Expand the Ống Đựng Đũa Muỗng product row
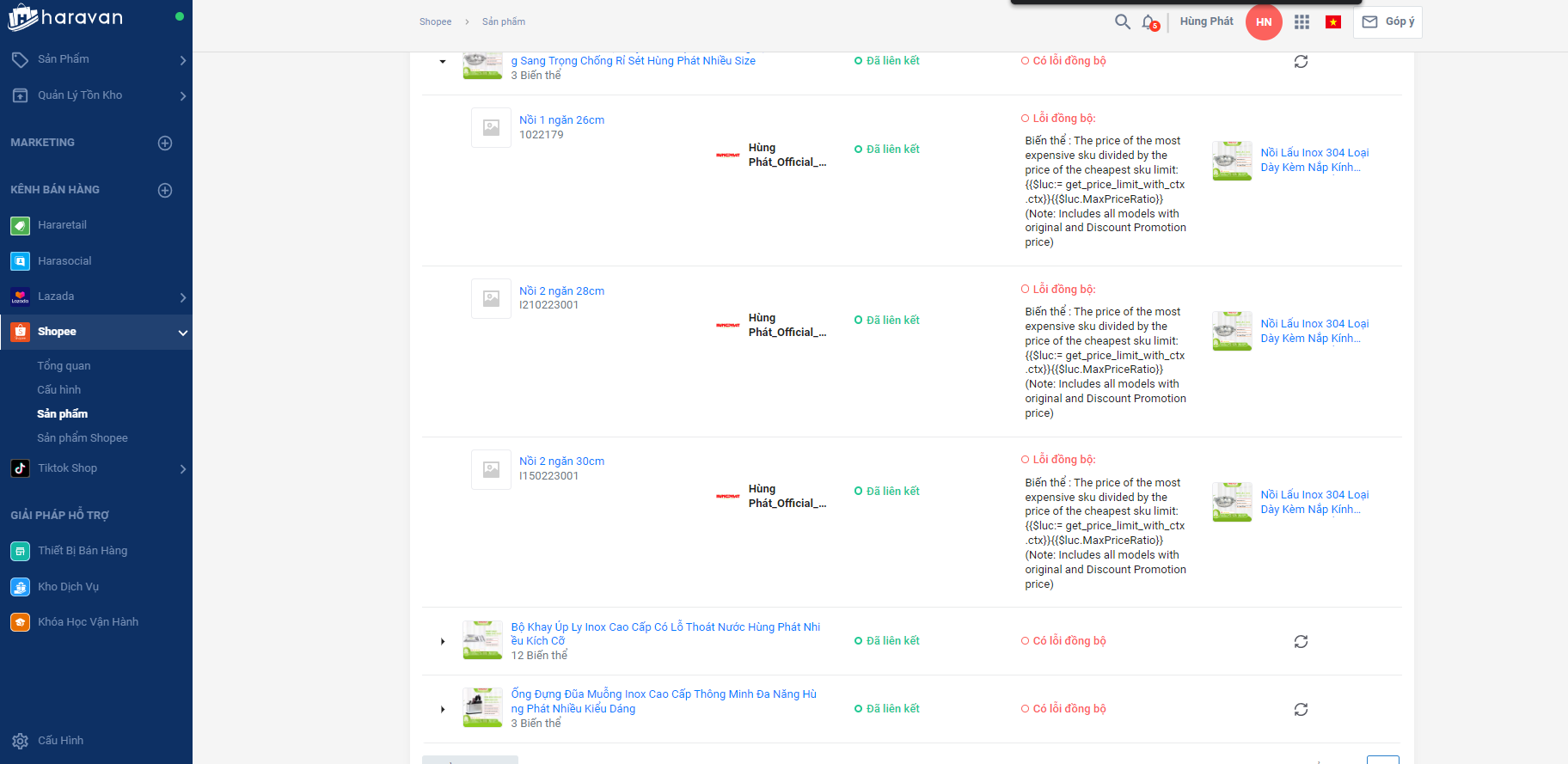Viewport: 1568px width, 764px height. point(443,709)
